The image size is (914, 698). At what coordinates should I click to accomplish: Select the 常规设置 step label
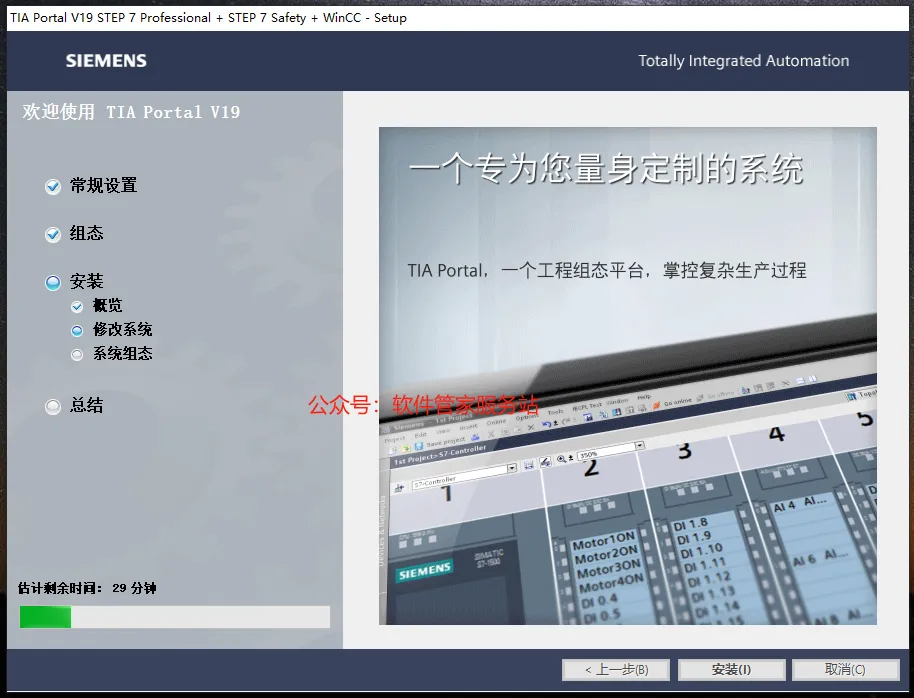tap(104, 185)
